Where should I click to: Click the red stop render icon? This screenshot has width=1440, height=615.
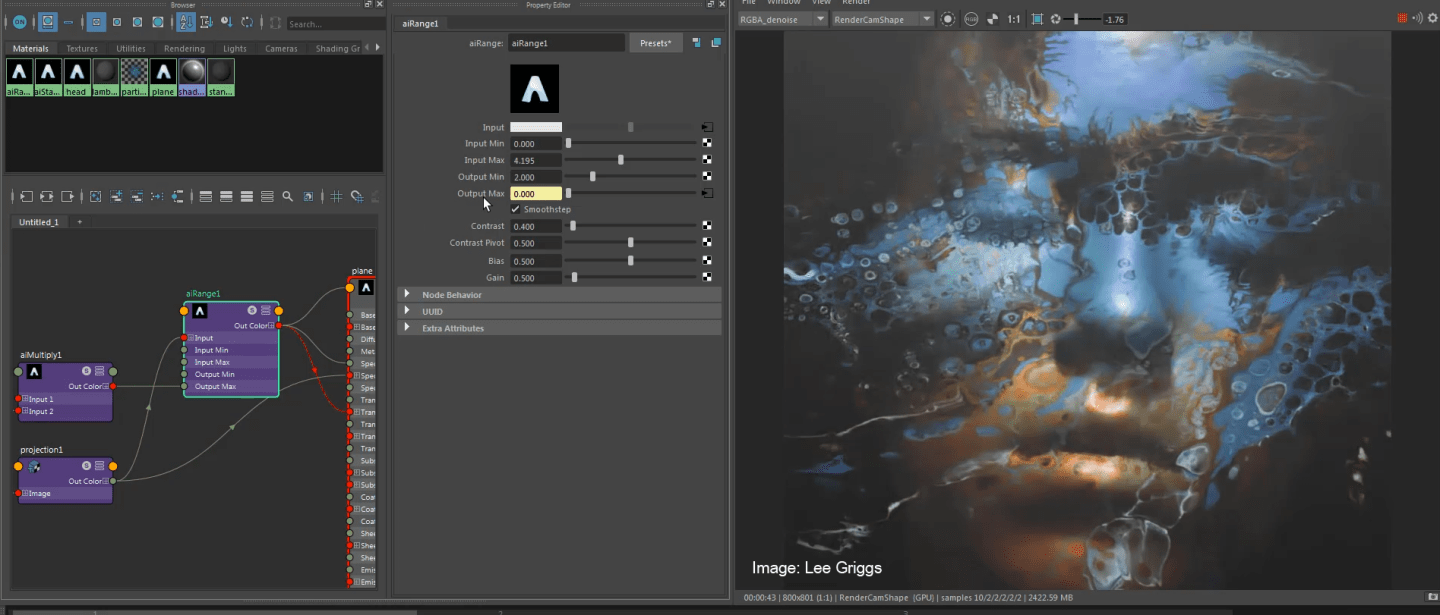click(1402, 18)
